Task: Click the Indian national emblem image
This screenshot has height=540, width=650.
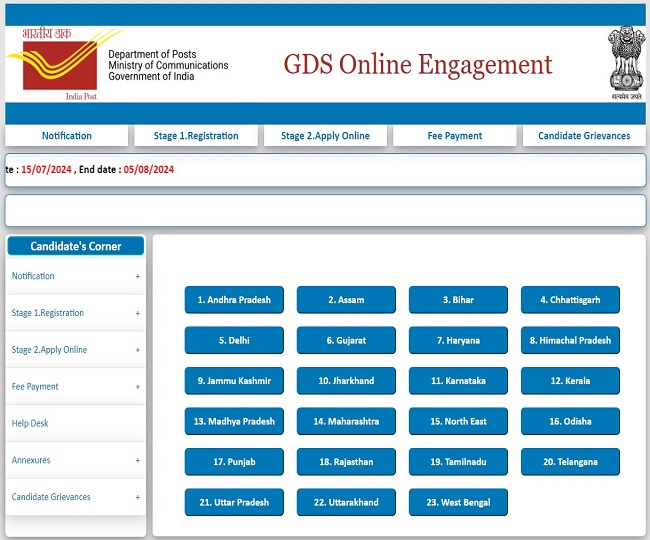Action: 626,63
